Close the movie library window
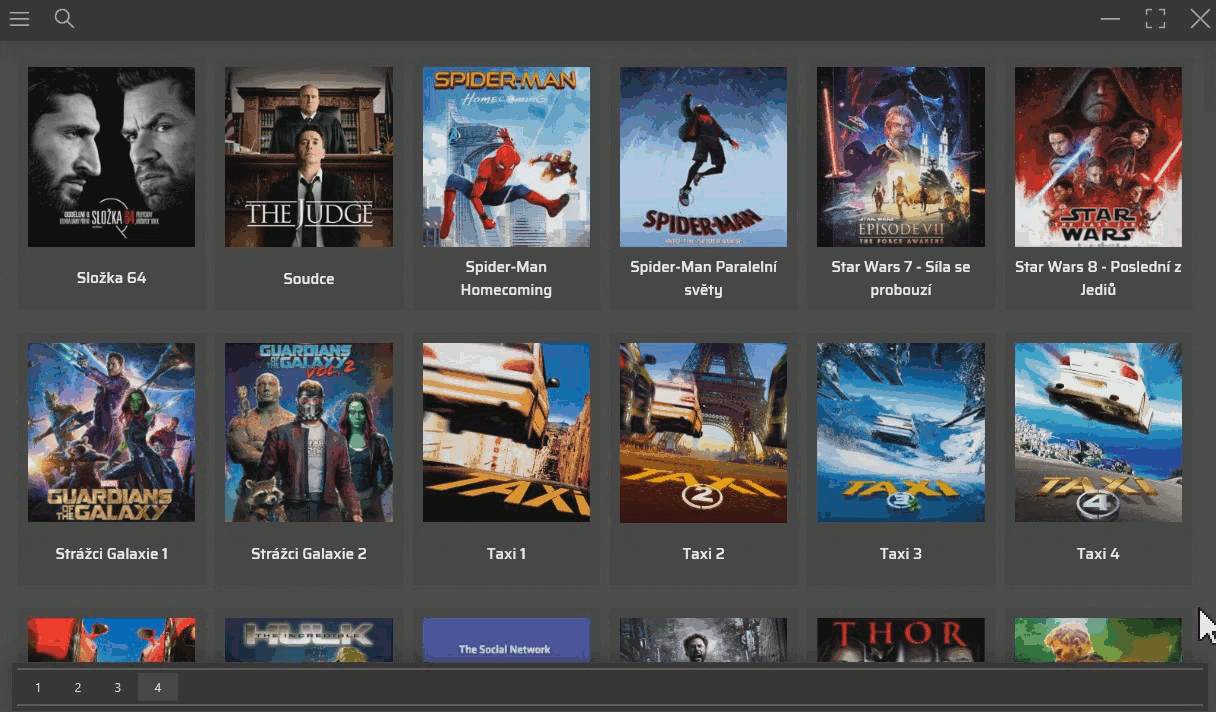The width and height of the screenshot is (1216, 712). pos(1200,19)
